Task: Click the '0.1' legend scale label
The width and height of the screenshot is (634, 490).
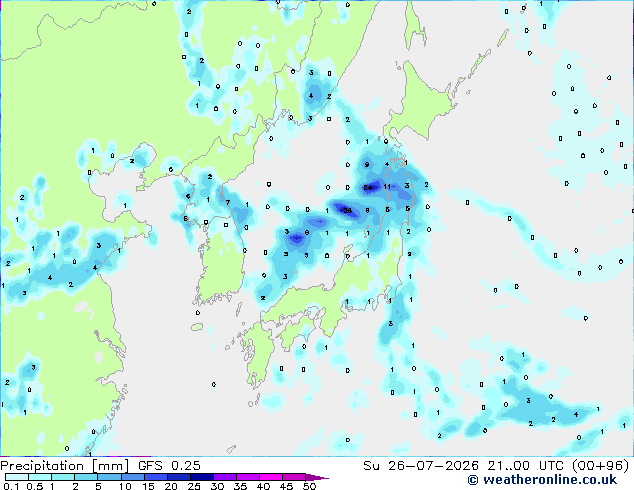Action: pyautogui.click(x=11, y=486)
